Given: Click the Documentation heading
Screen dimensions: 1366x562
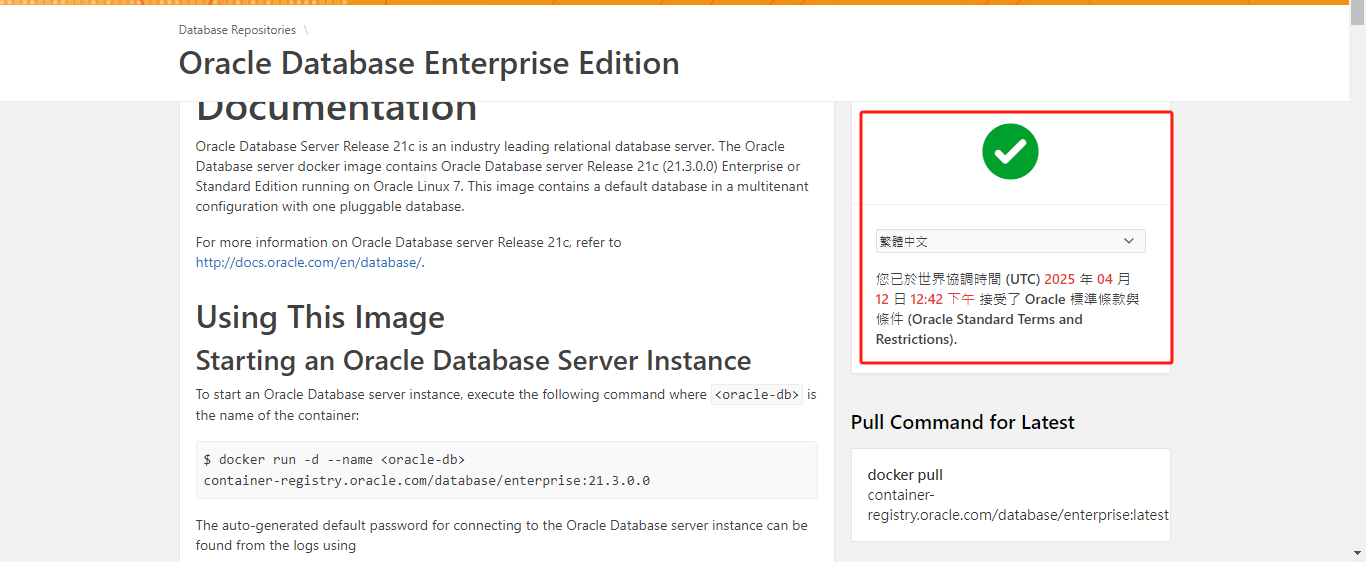Looking at the screenshot, I should 336,110.
